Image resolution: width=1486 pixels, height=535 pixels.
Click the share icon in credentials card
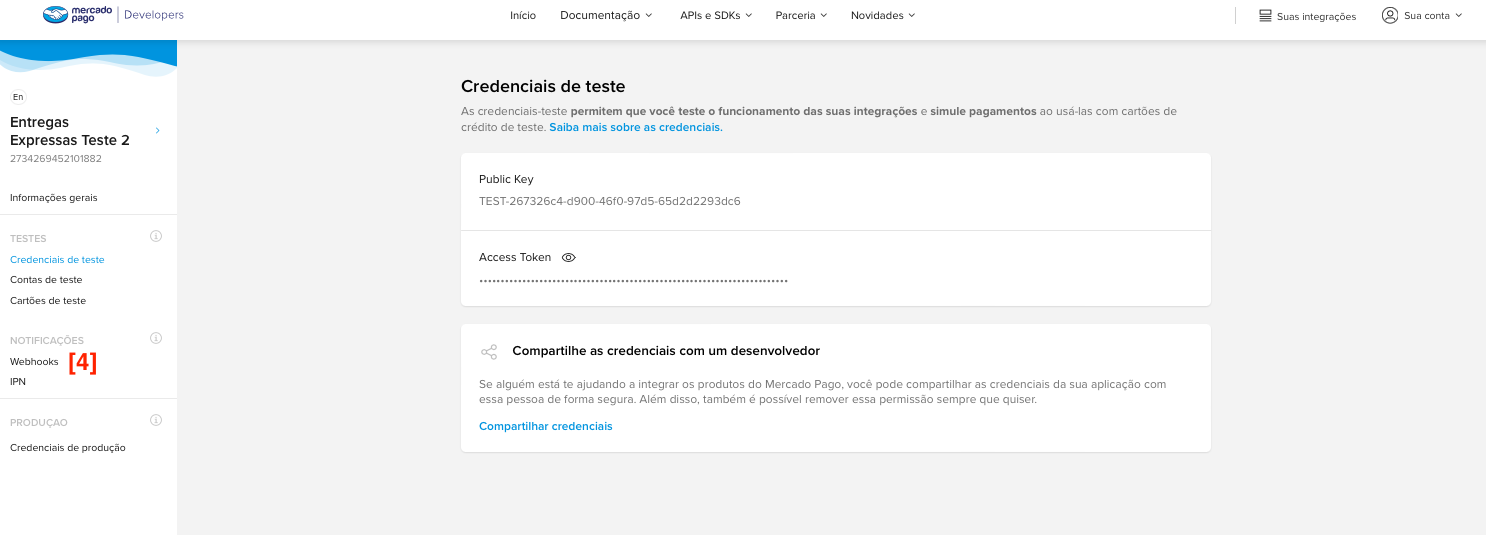(489, 352)
